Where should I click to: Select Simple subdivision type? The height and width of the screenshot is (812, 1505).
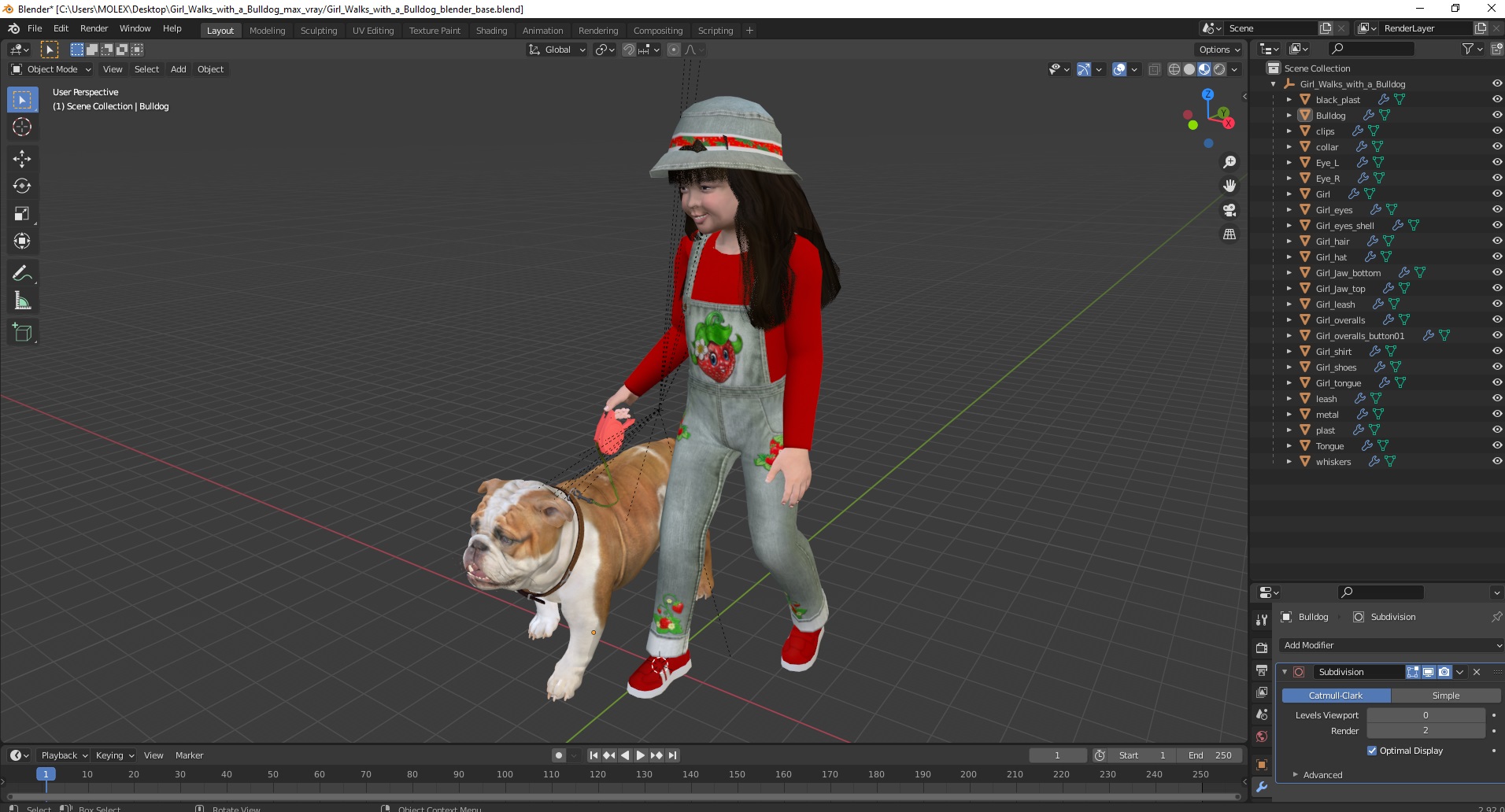point(1446,696)
